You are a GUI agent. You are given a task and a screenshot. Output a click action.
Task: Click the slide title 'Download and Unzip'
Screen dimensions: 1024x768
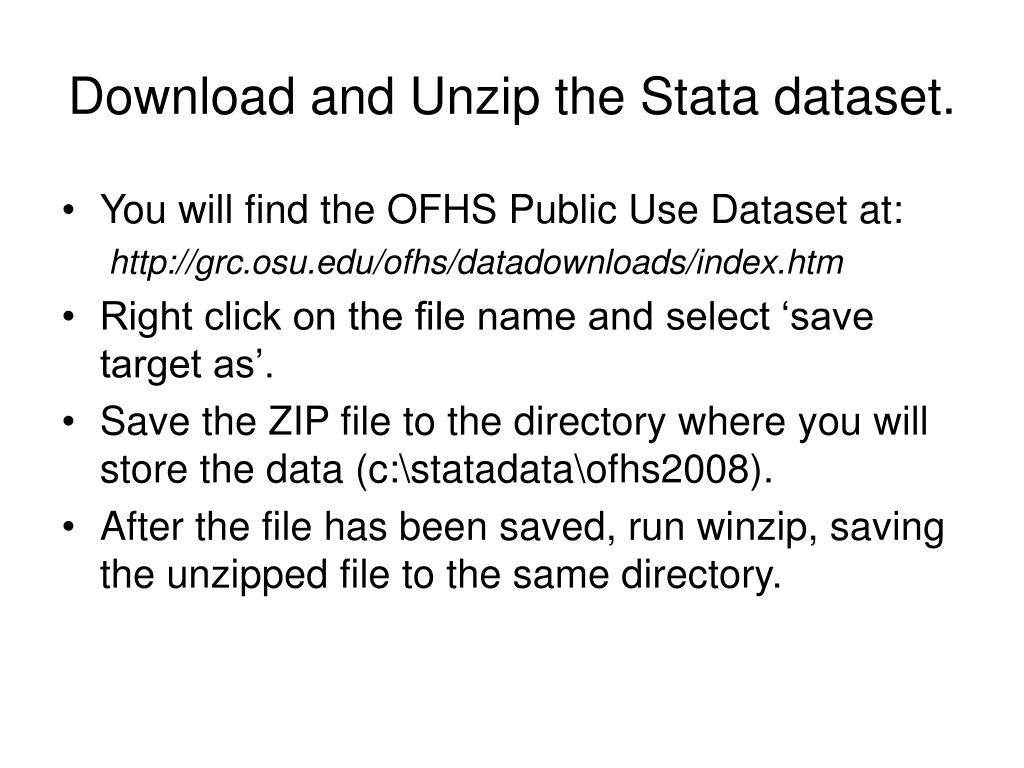coord(304,97)
